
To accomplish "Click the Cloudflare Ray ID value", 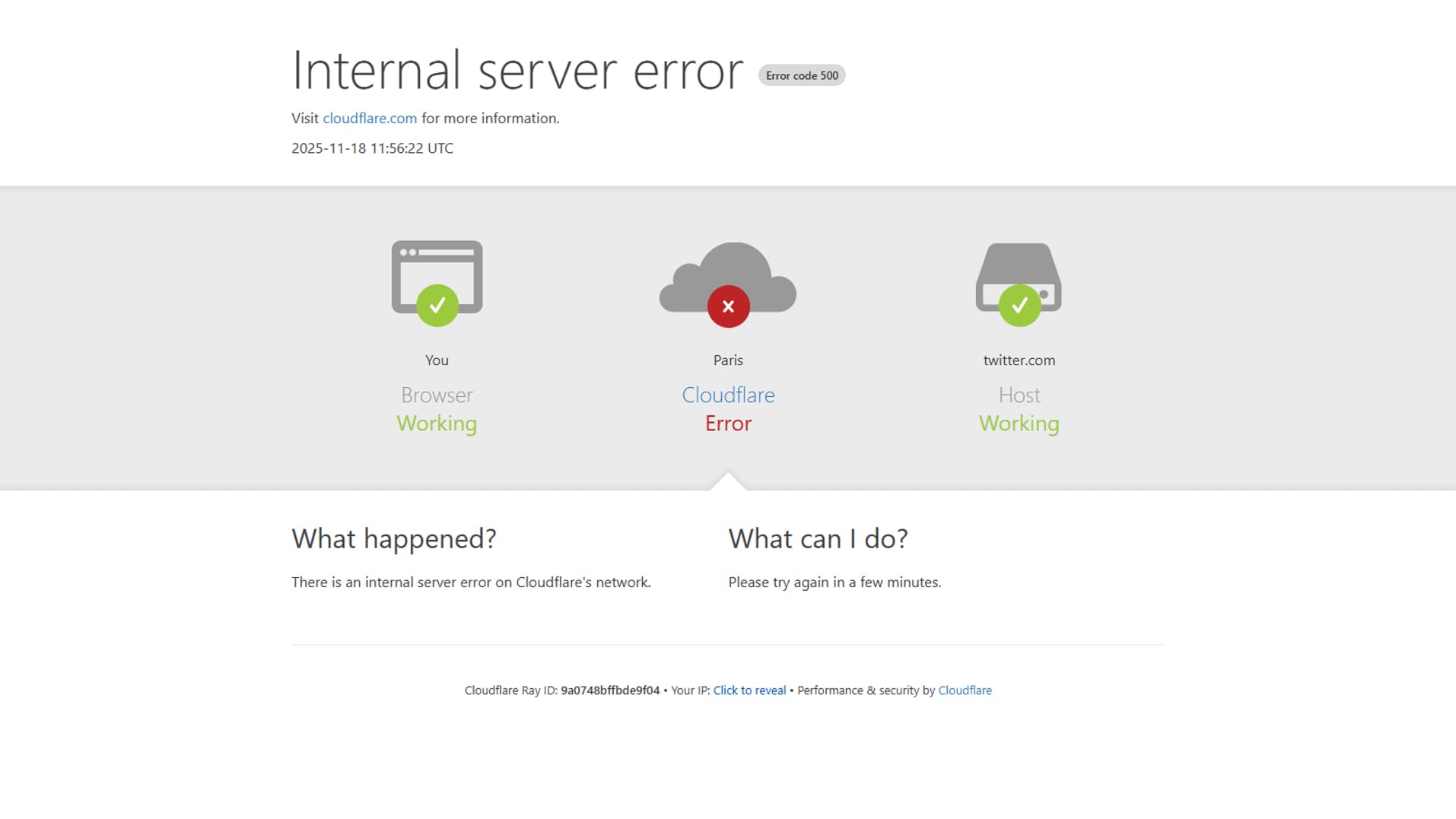I will [609, 690].
